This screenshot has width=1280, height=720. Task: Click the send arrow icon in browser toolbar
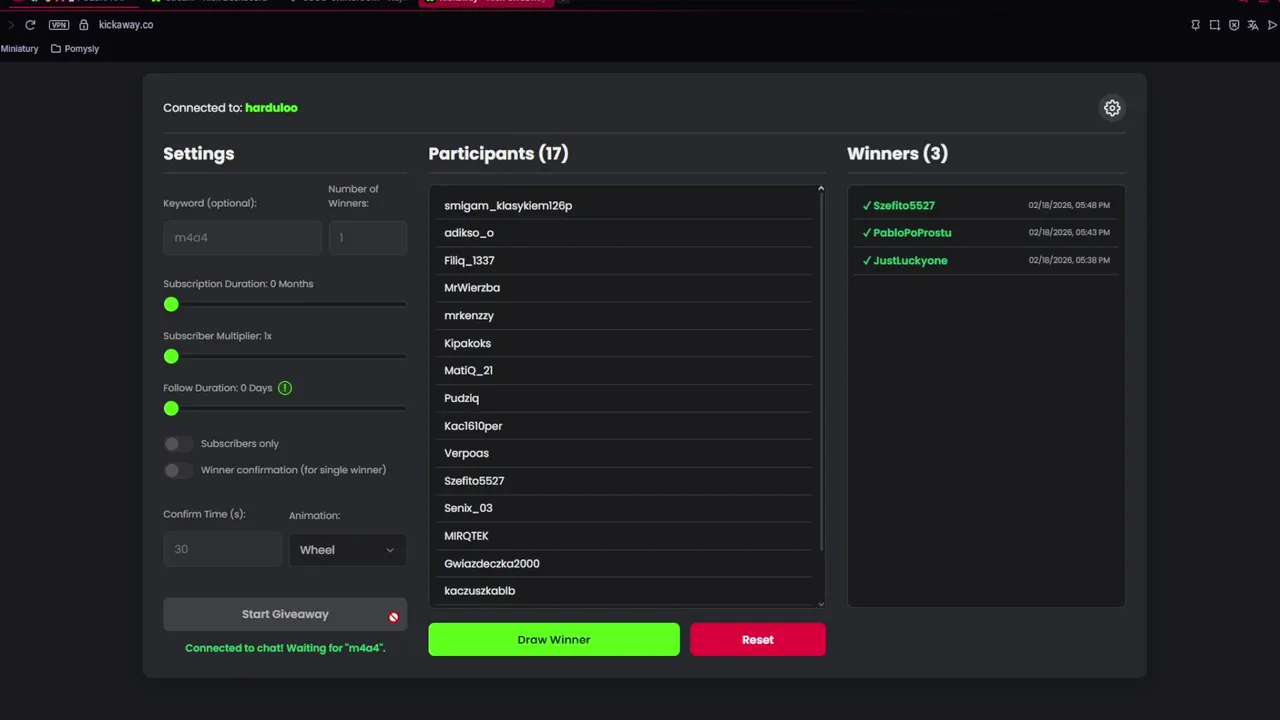(x=1273, y=25)
